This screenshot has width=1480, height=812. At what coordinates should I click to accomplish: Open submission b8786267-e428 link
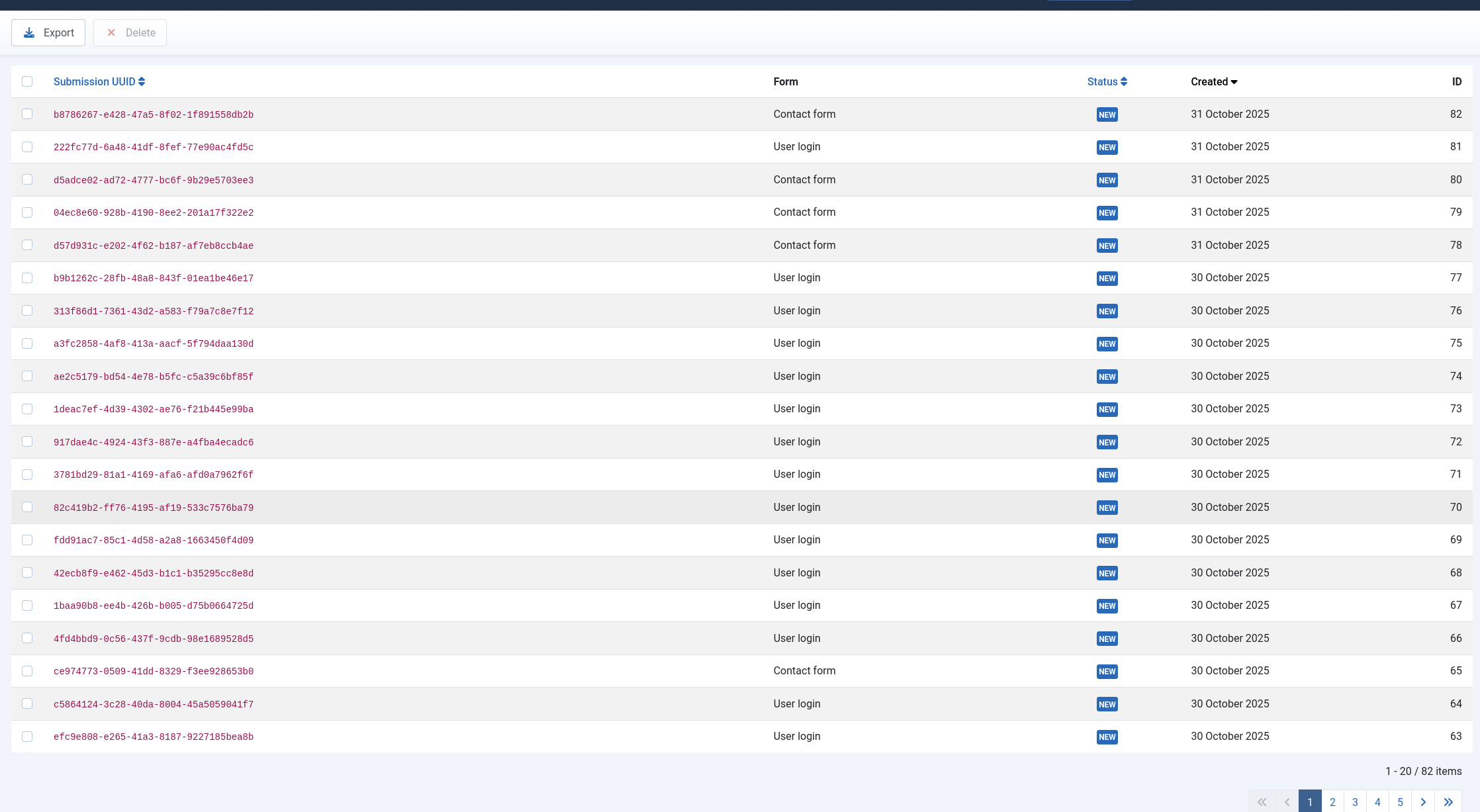click(x=154, y=114)
